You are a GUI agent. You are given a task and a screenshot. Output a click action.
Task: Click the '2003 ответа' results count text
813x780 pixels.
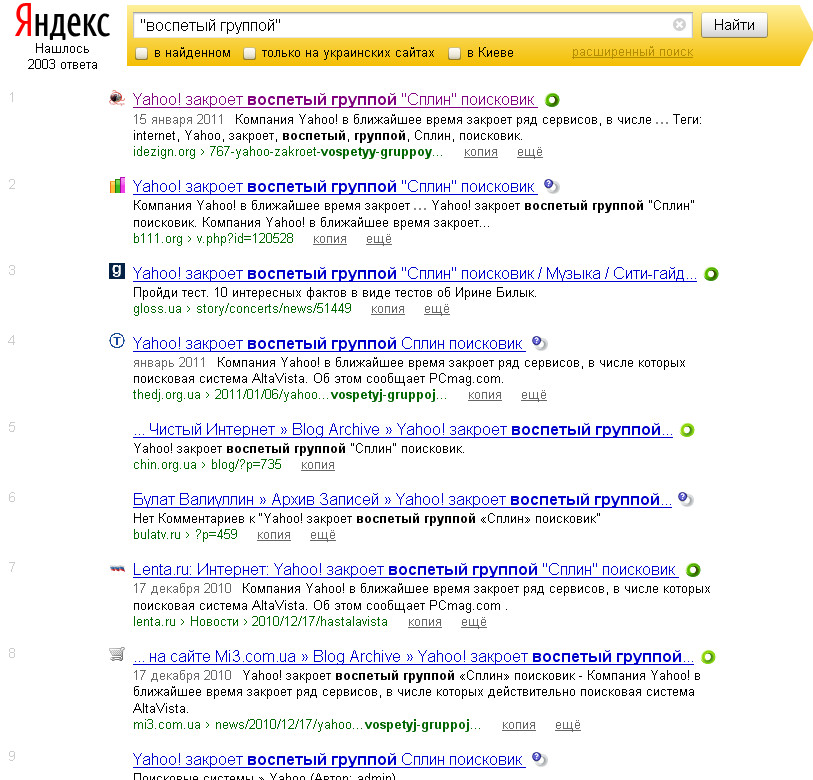tap(62, 65)
